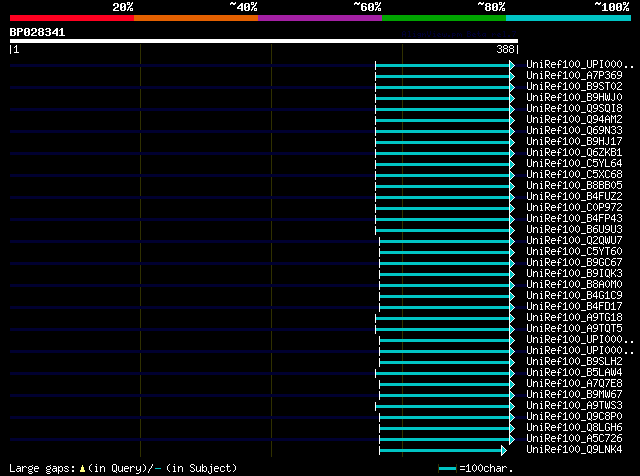Select the UniRef100_B9GC67 label

pos(574,262)
